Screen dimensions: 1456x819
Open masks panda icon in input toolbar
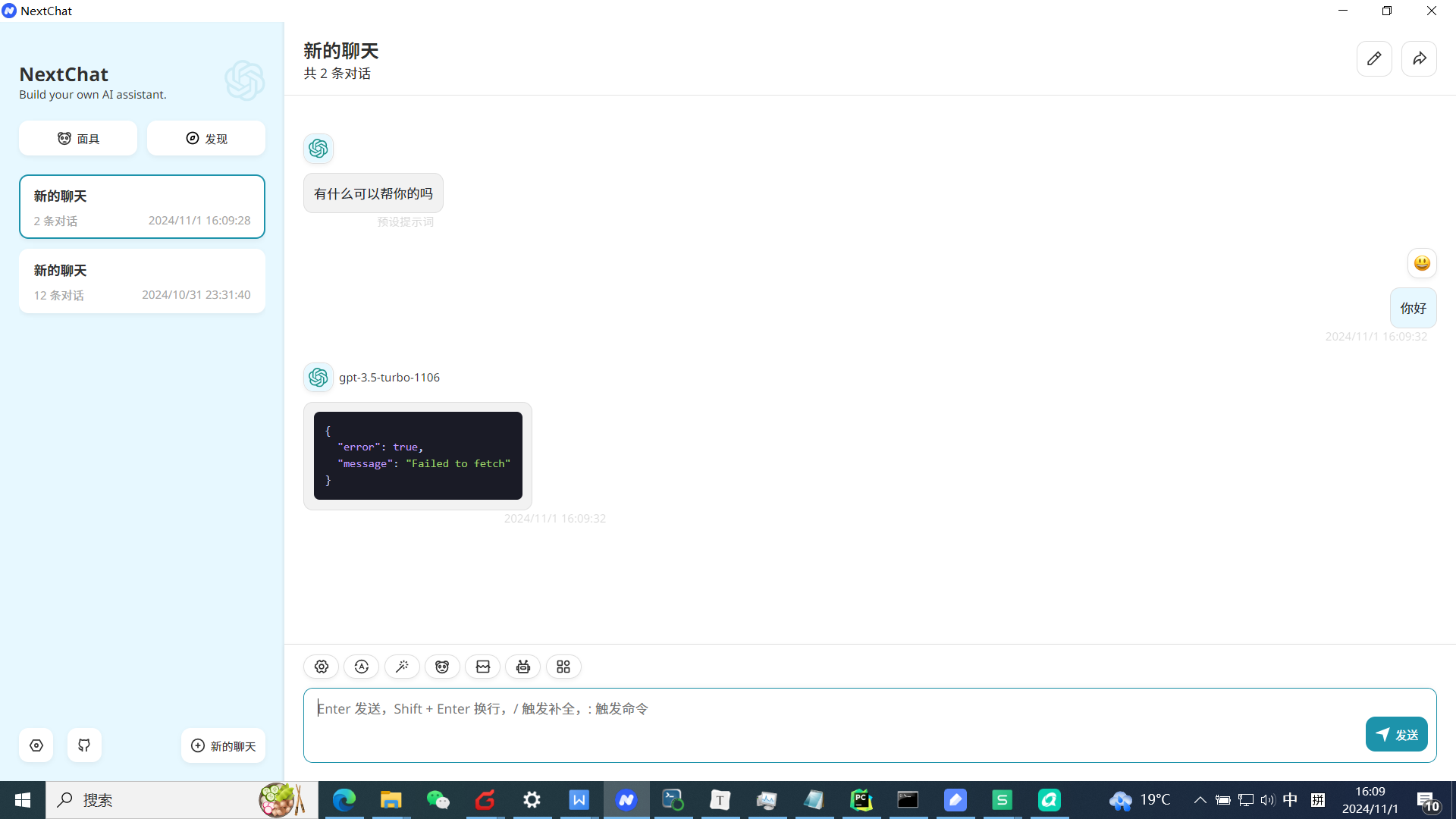[442, 667]
